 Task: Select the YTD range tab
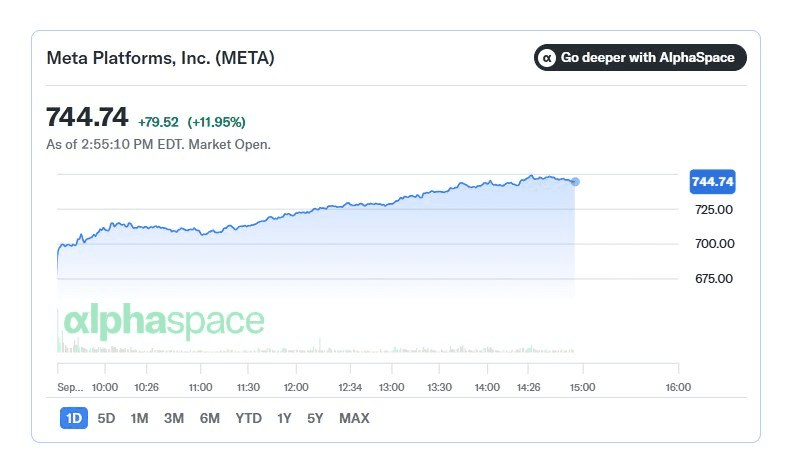click(248, 418)
